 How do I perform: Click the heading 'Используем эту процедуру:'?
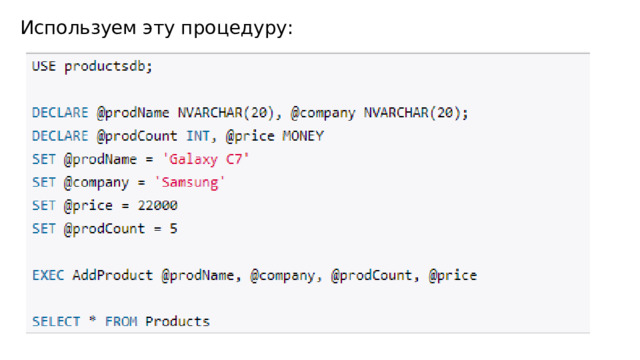click(x=157, y=29)
